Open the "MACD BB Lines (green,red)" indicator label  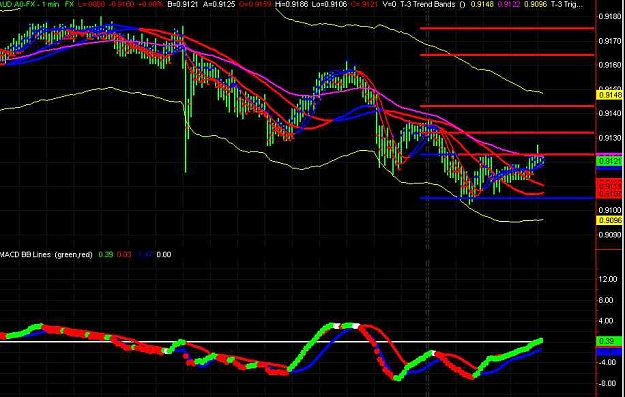coord(46,254)
